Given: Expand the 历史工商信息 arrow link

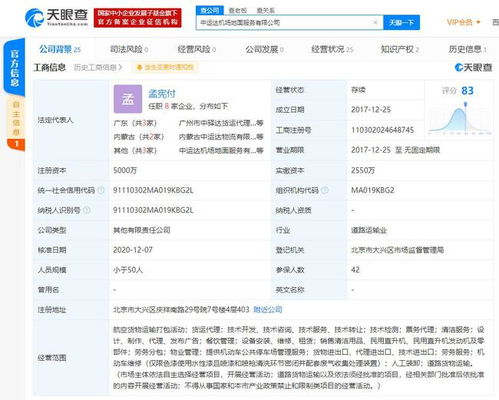Looking at the screenshot, I should (98, 68).
